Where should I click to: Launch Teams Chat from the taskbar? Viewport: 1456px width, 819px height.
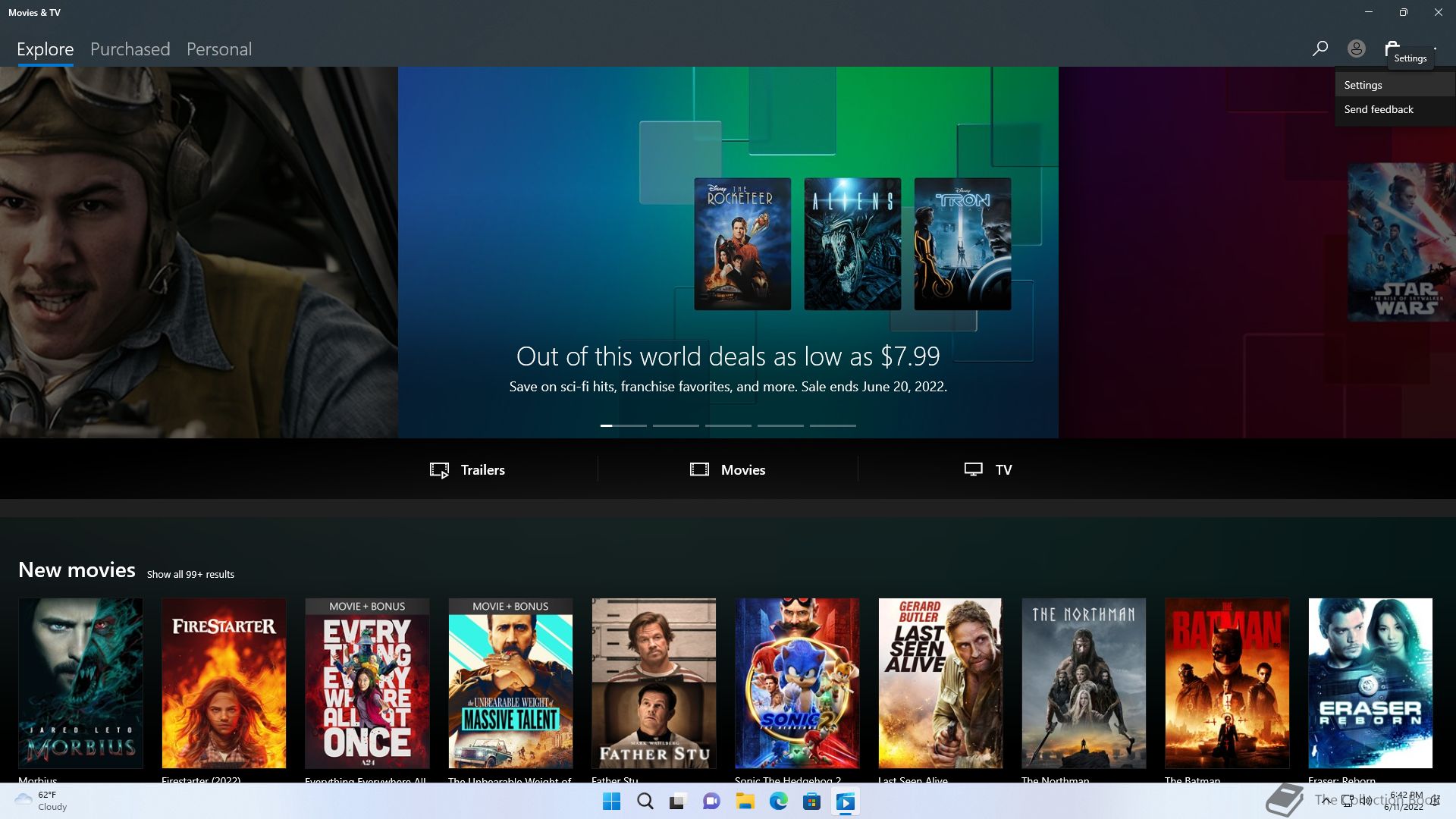coord(711,802)
